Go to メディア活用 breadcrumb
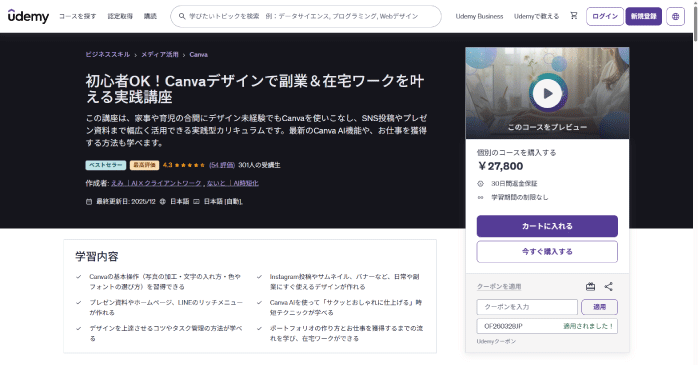 click(160, 55)
